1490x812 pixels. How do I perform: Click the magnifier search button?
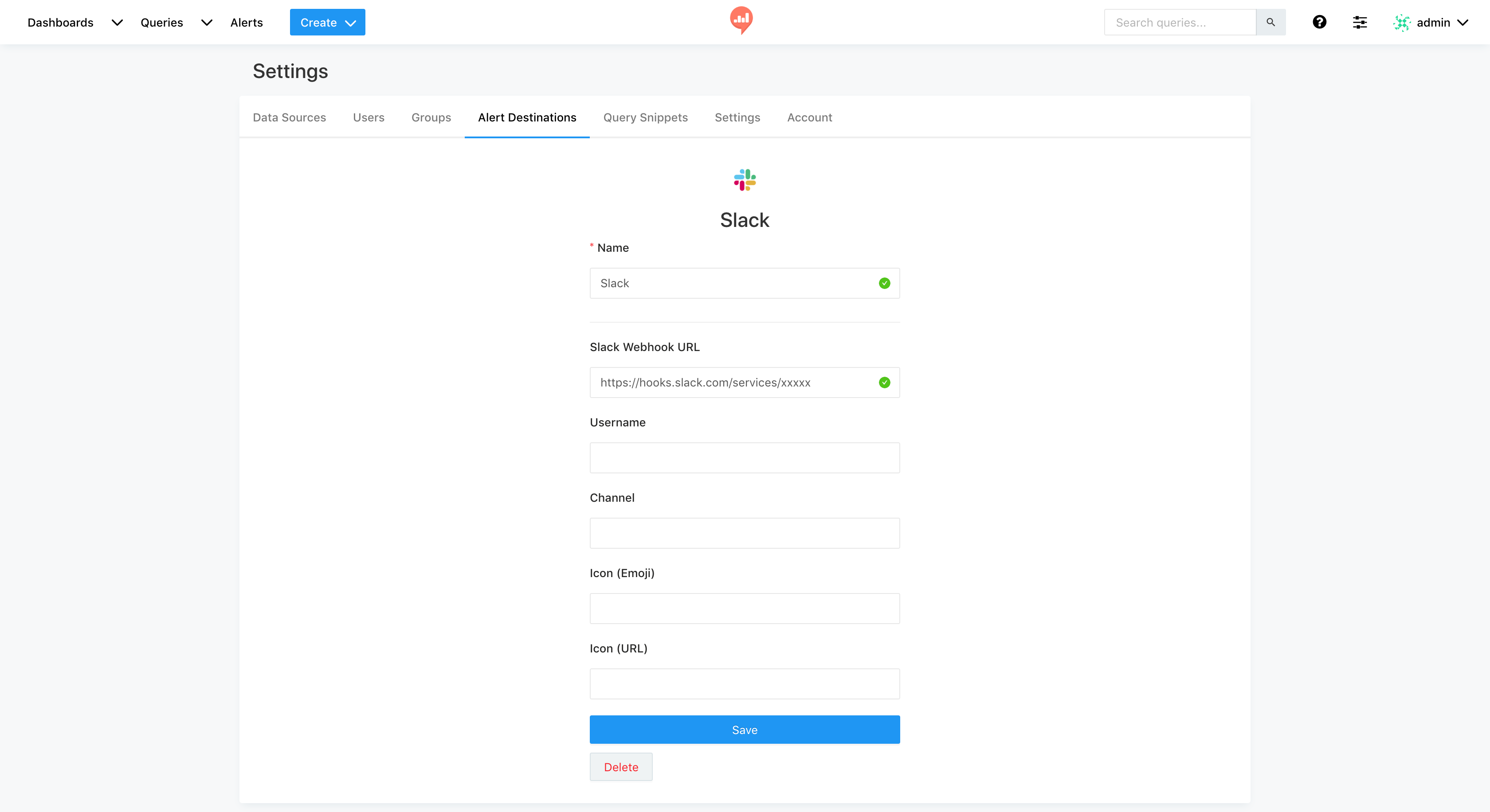[x=1270, y=22]
